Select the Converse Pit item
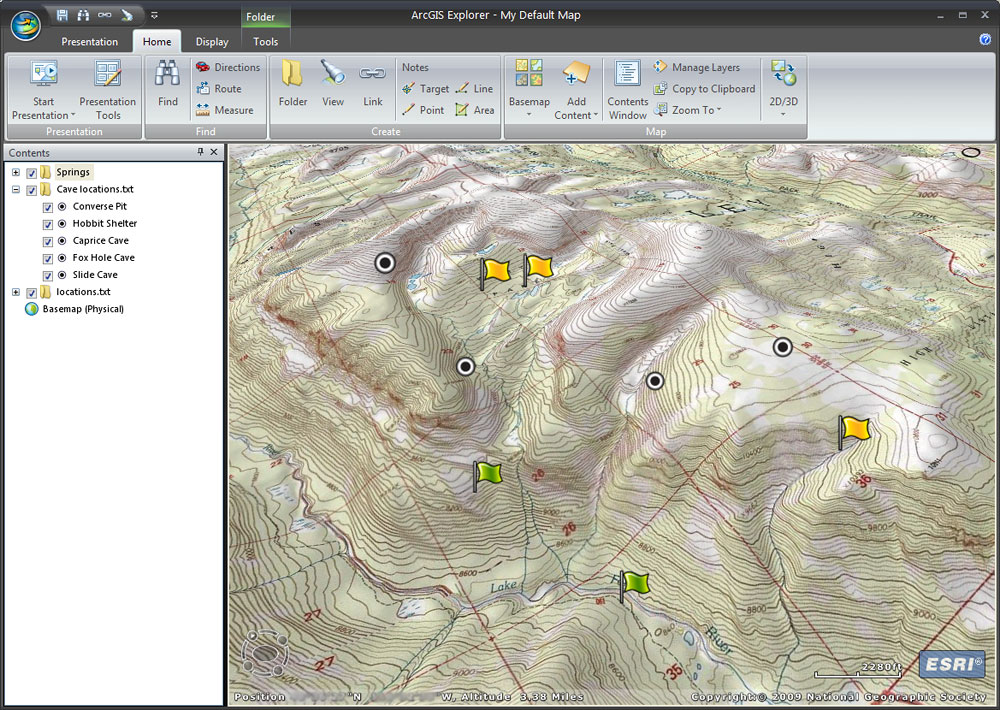This screenshot has width=1000, height=710. coord(99,207)
